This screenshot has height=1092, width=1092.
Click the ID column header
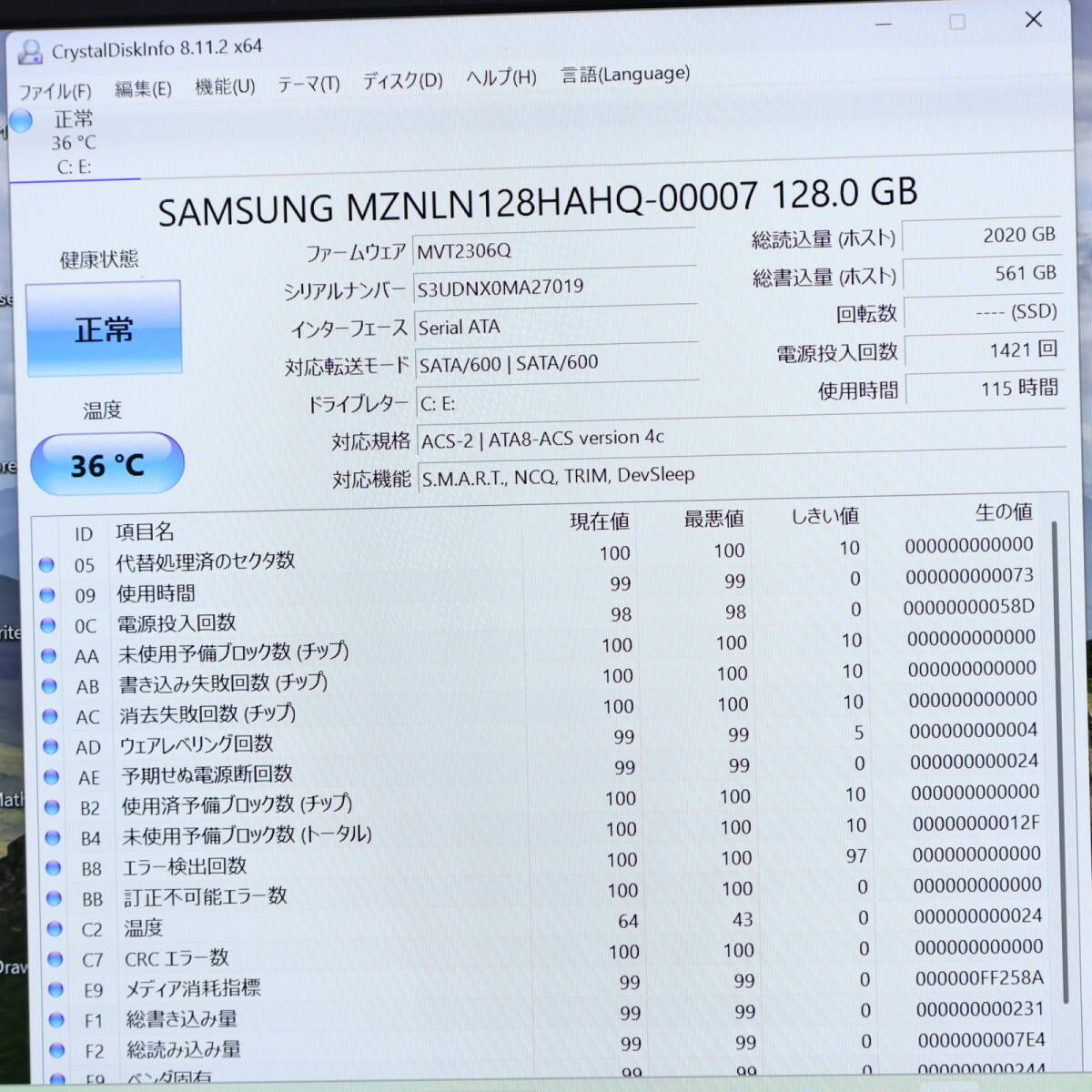tap(83, 534)
